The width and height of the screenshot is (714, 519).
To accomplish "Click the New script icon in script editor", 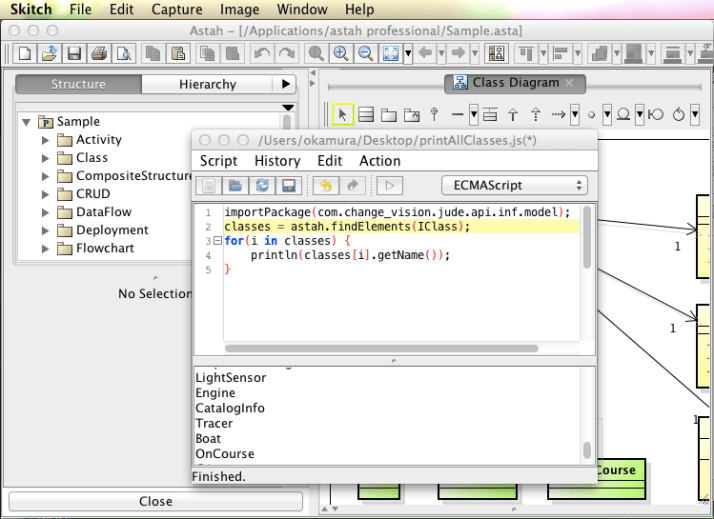I will pos(209,186).
